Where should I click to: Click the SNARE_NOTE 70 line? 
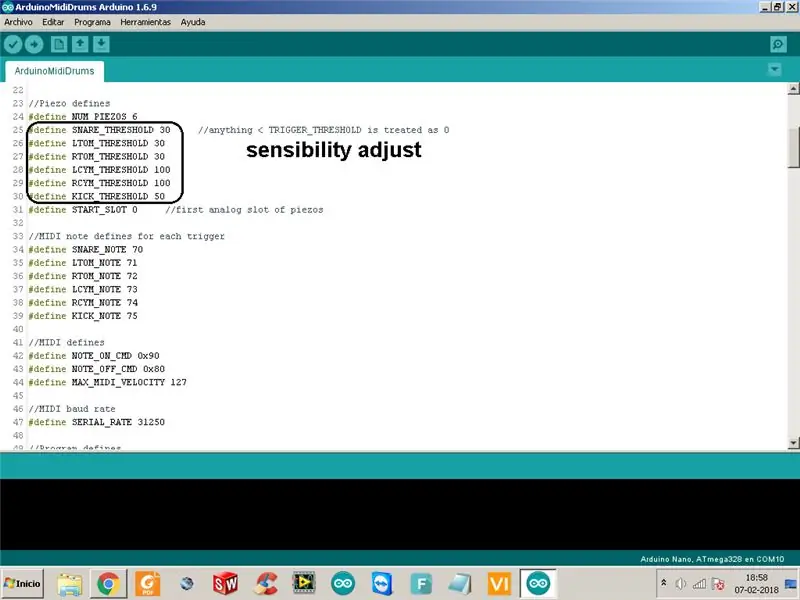tap(85, 249)
